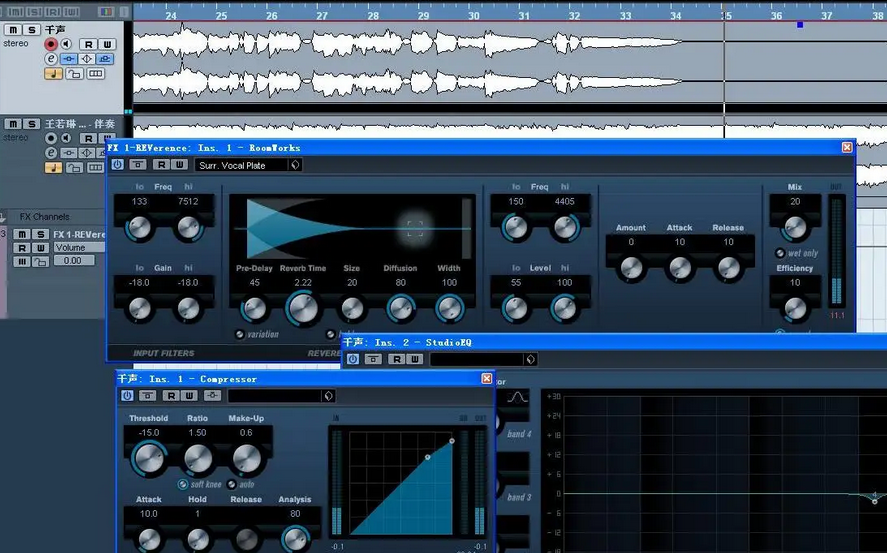887x553 pixels.
Task: Toggle musical timebase note icon on 干声 track
Action: tap(53, 74)
